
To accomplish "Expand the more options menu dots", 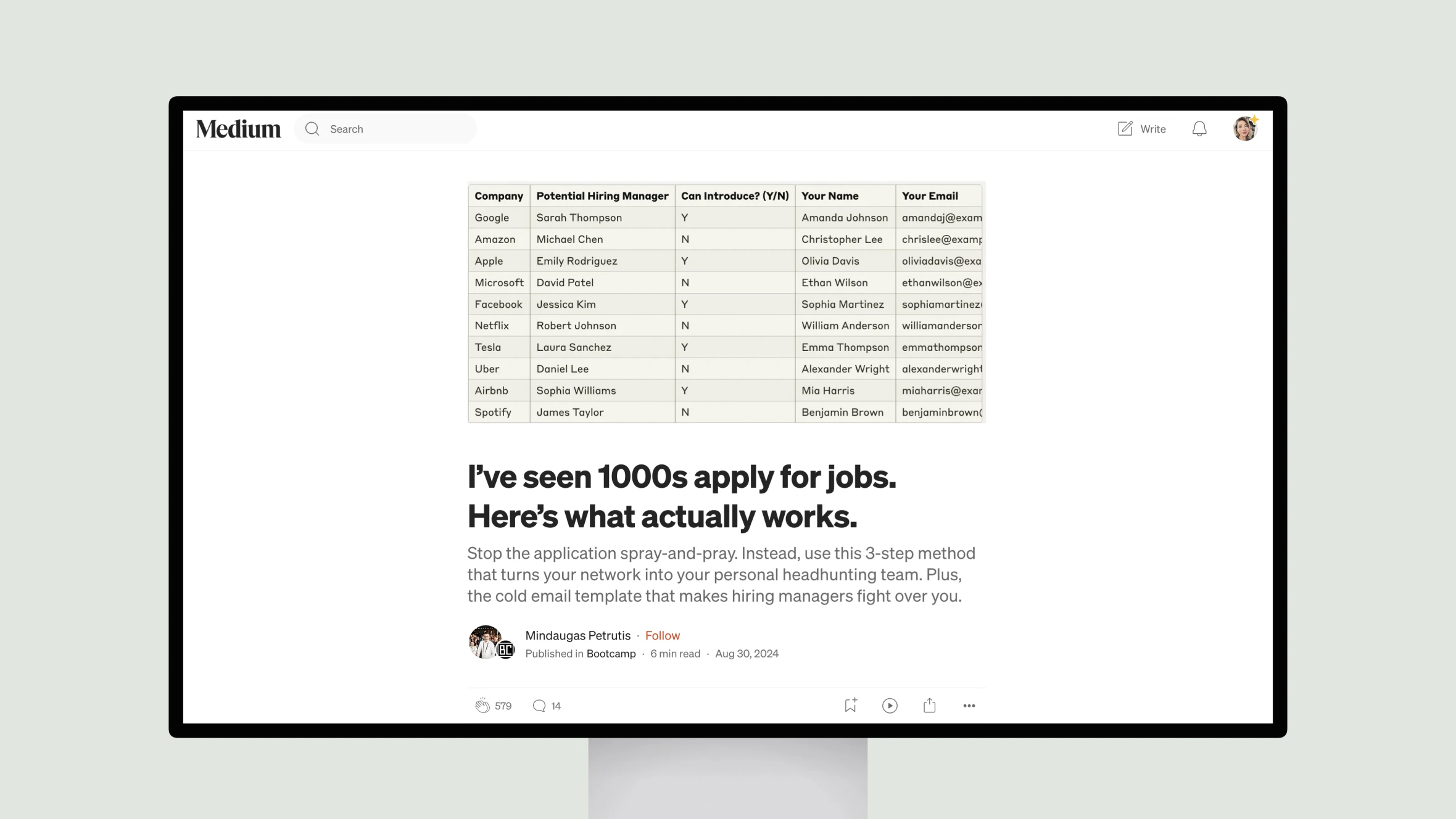I will click(968, 706).
